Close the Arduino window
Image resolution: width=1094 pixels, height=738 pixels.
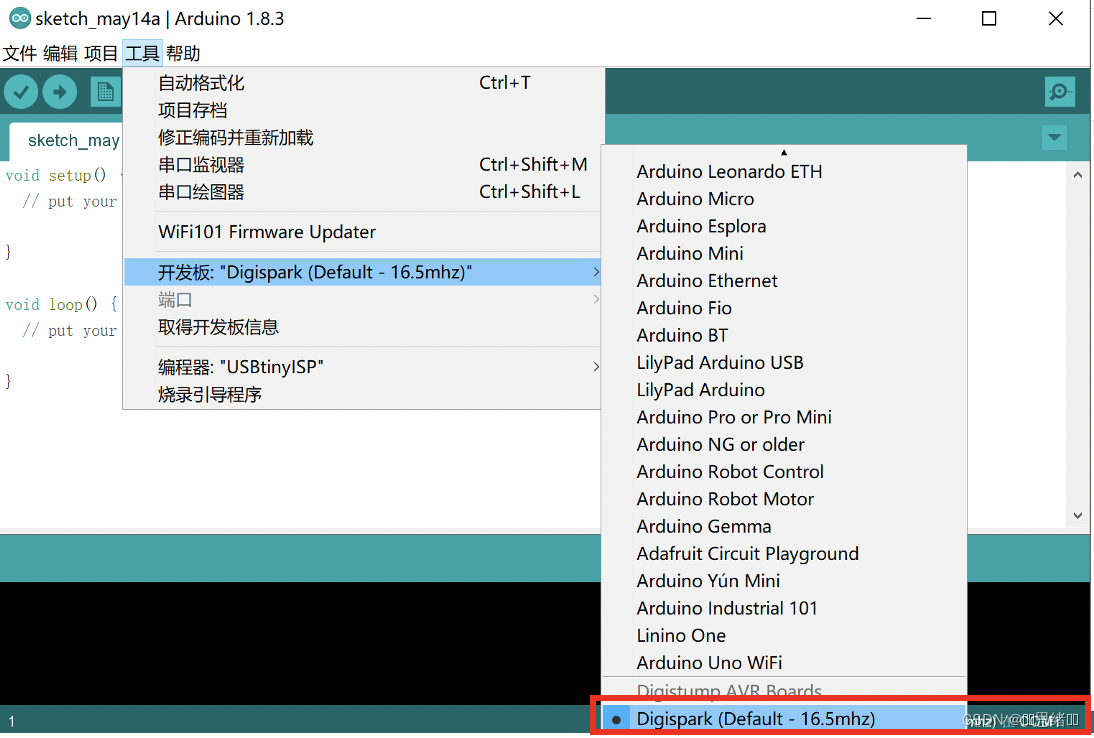coord(1056,18)
